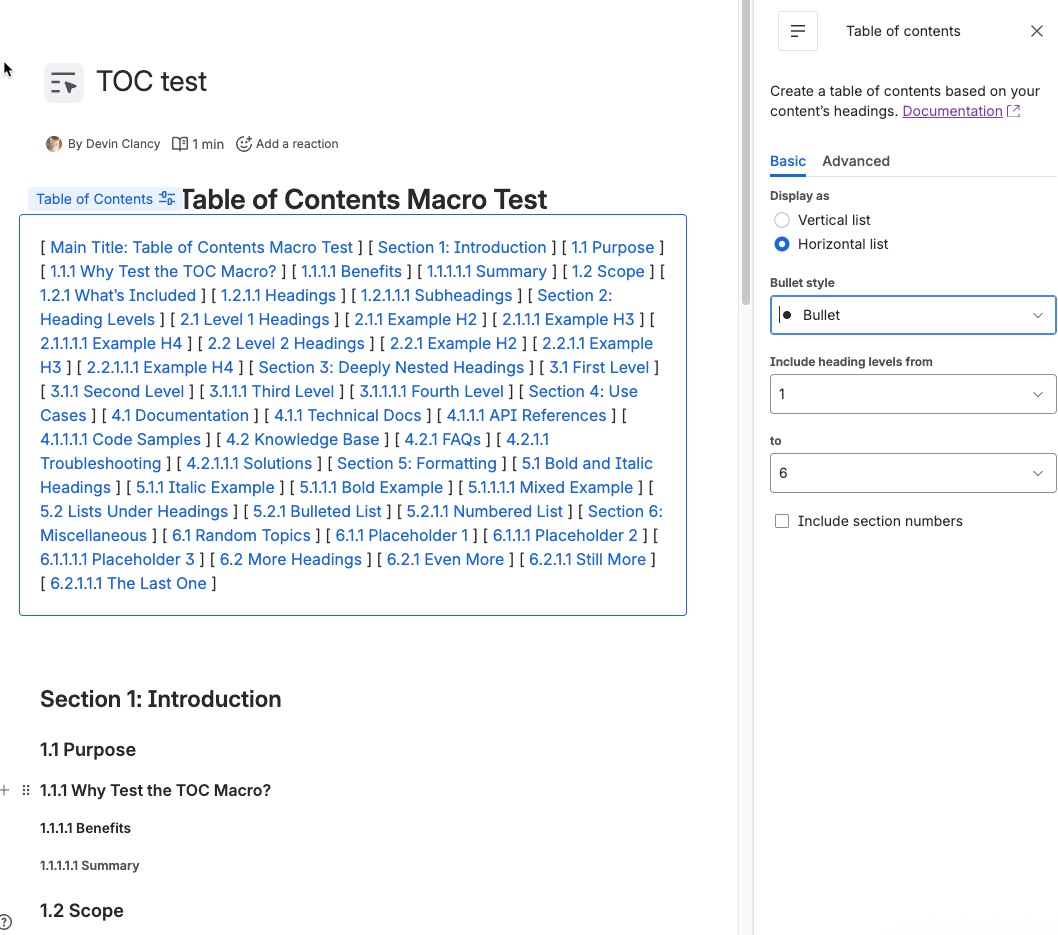This screenshot has width=1058, height=935.
Task: Open the help question mark icon
Action: (5, 922)
